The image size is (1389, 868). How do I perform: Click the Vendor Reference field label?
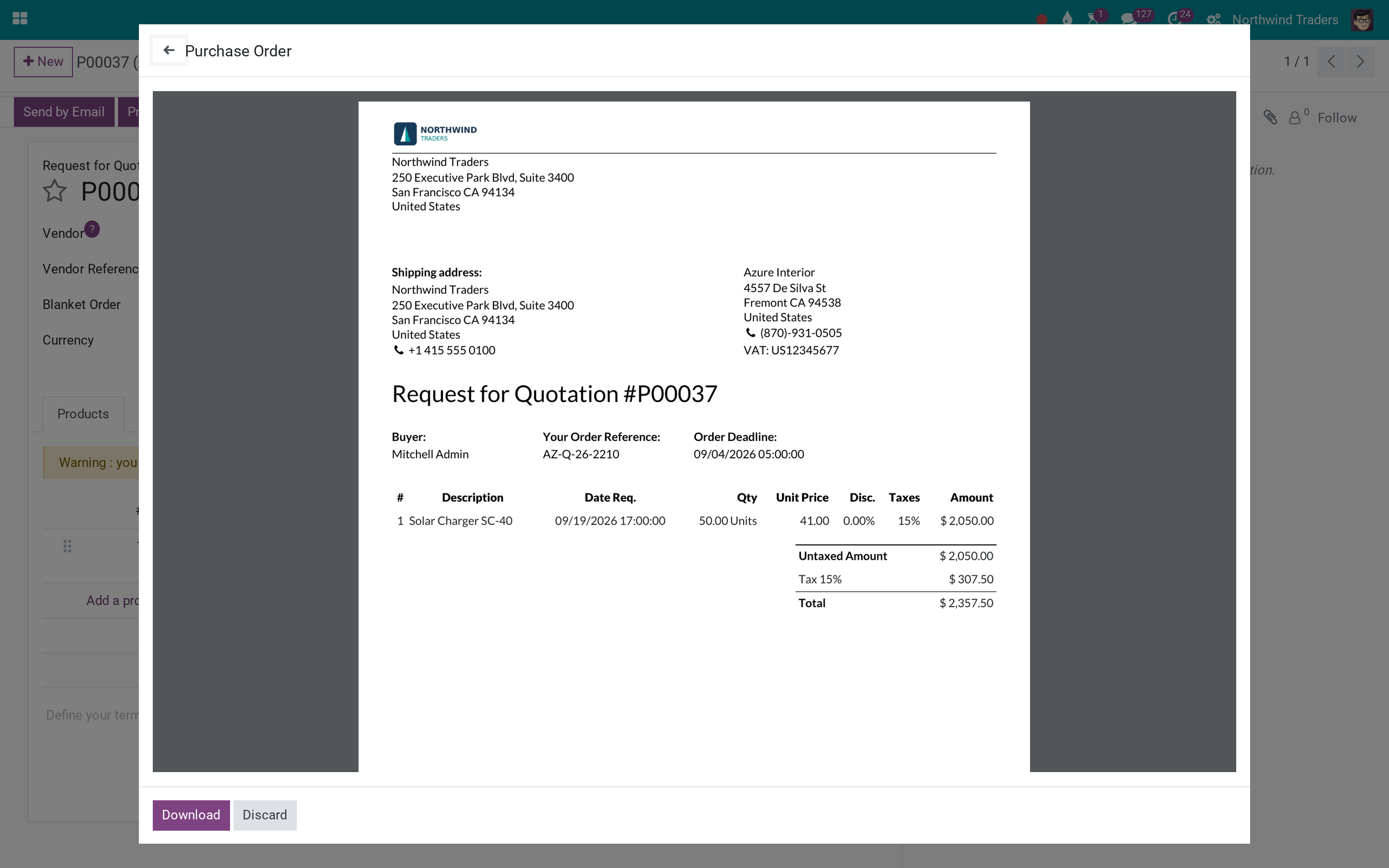[91, 269]
